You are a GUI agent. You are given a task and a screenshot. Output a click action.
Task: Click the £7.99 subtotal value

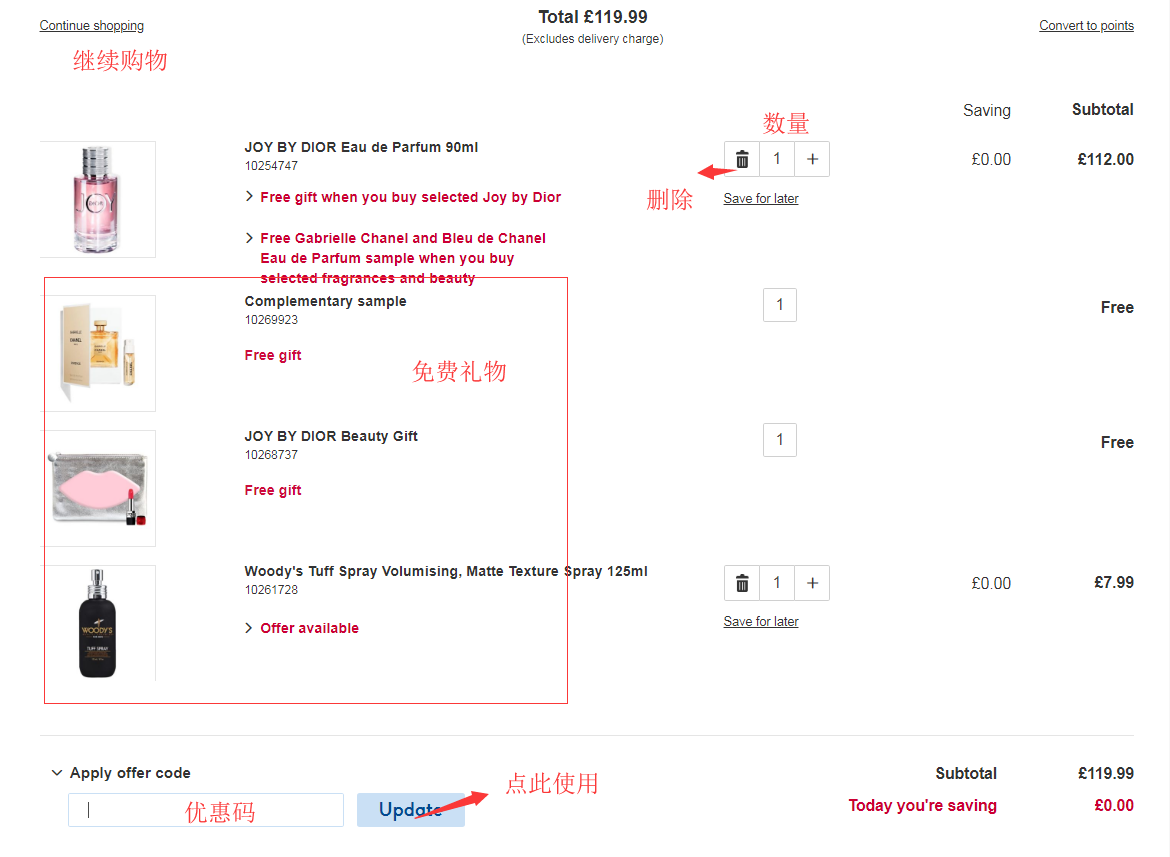coord(1114,583)
